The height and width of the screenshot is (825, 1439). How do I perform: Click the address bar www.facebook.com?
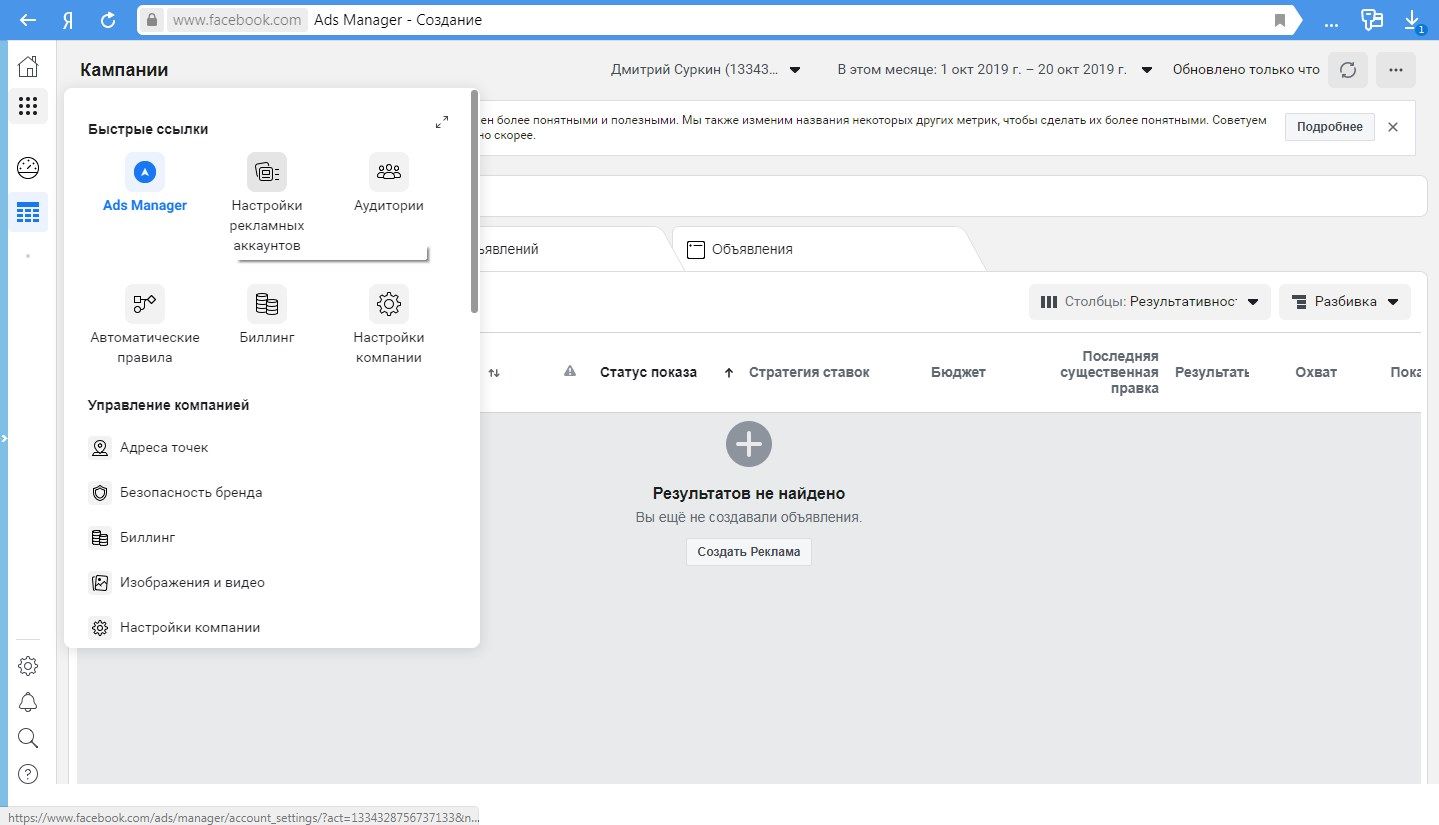pos(237,20)
